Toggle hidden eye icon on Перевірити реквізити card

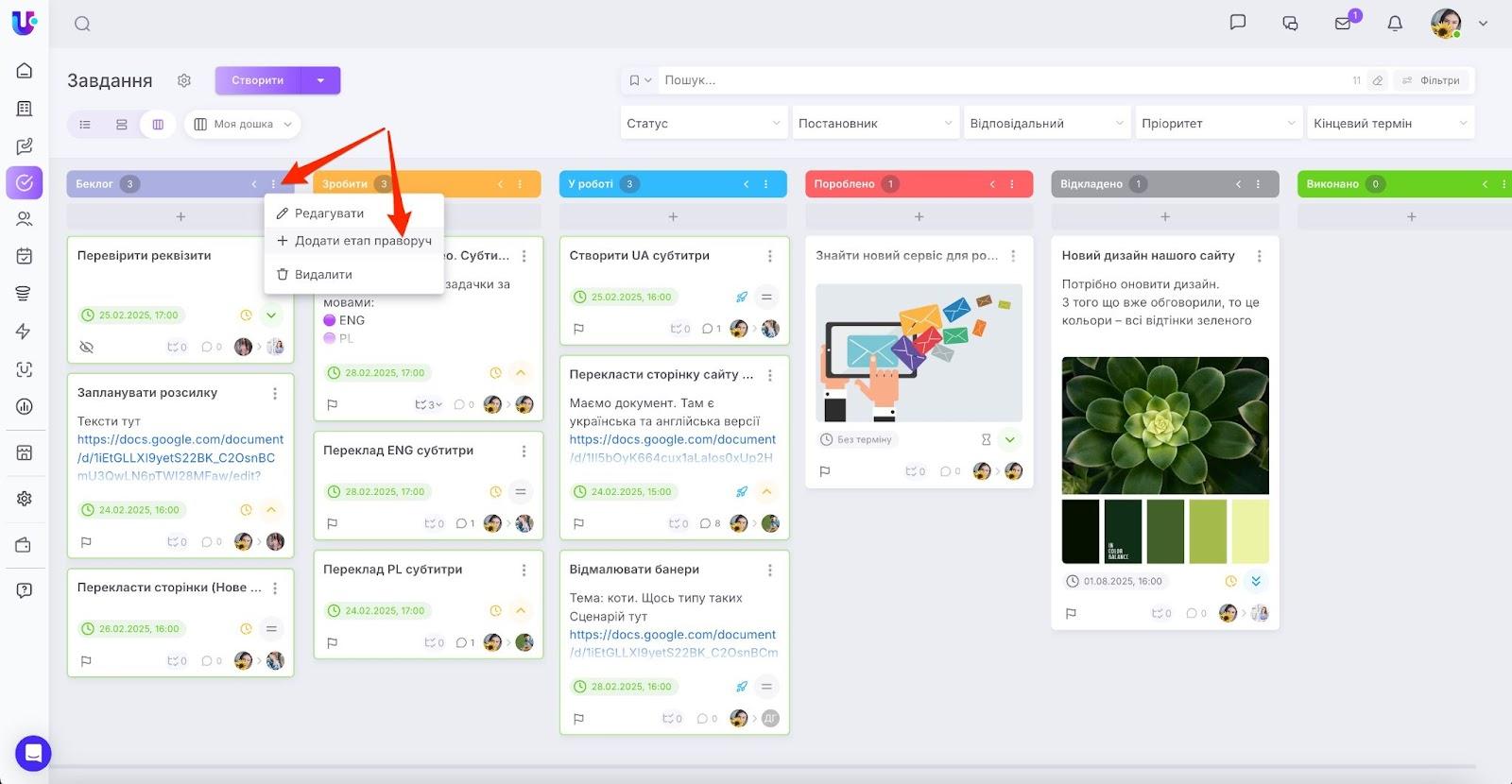pos(87,347)
